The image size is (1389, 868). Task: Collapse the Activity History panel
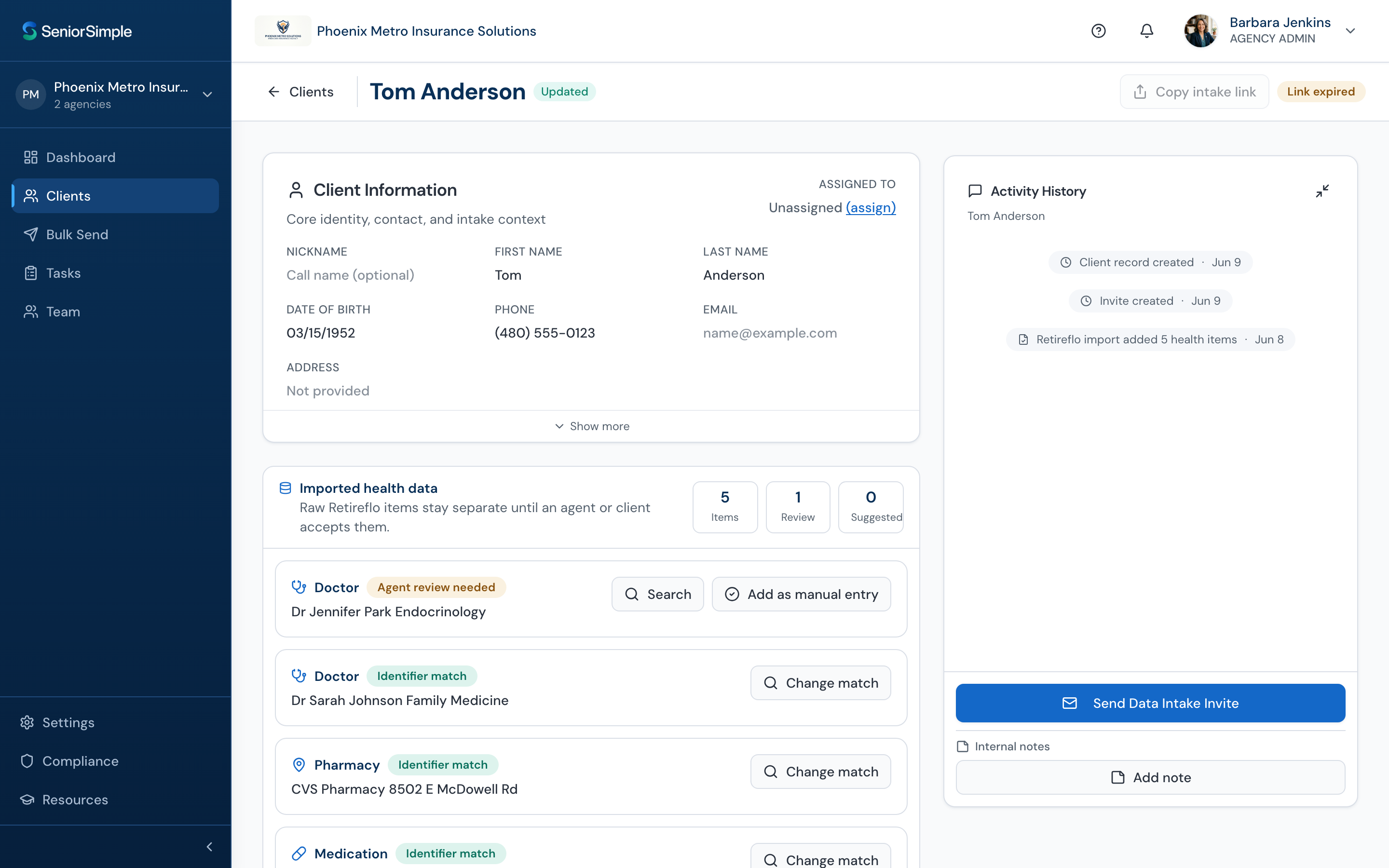coord(1322,191)
